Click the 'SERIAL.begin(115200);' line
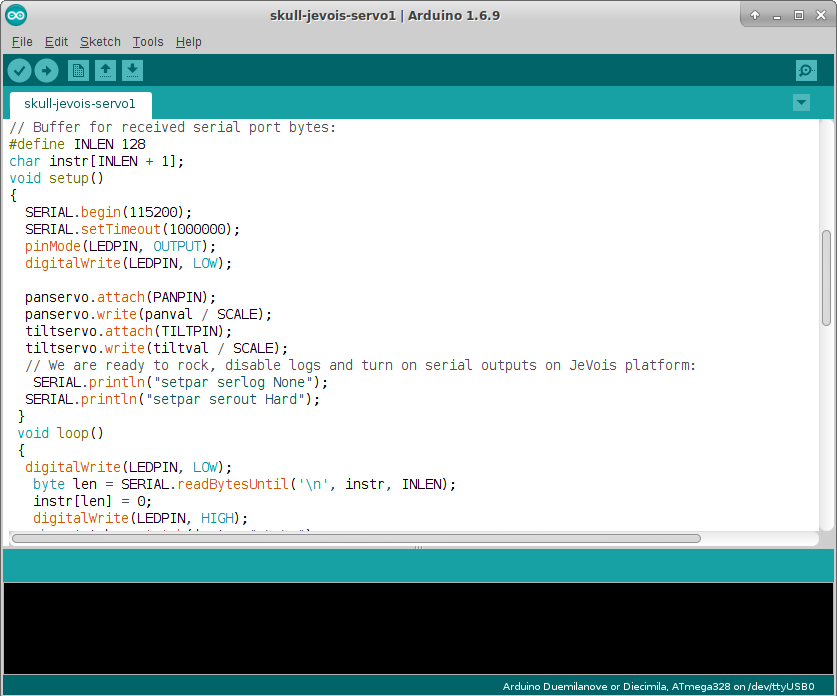Image resolution: width=837 pixels, height=696 pixels. tap(108, 212)
